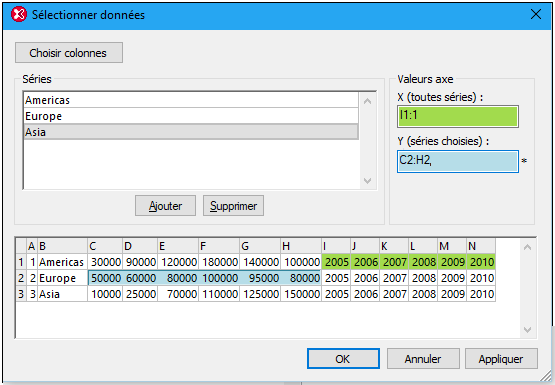The width and height of the screenshot is (555, 385).
Task: Select row header 3 in grid
Action: 21,294
